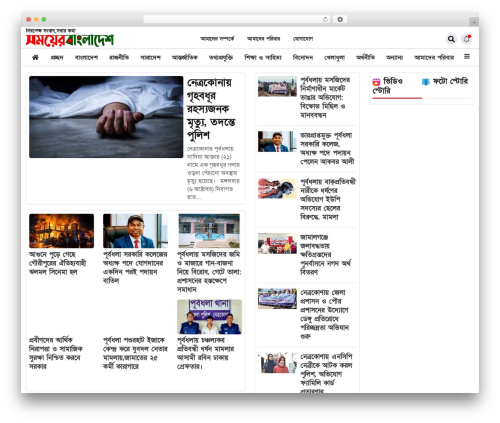Open article পূর্বধলা সরকারি কলেজের অধ্যক্ষ পদে

coord(135,267)
